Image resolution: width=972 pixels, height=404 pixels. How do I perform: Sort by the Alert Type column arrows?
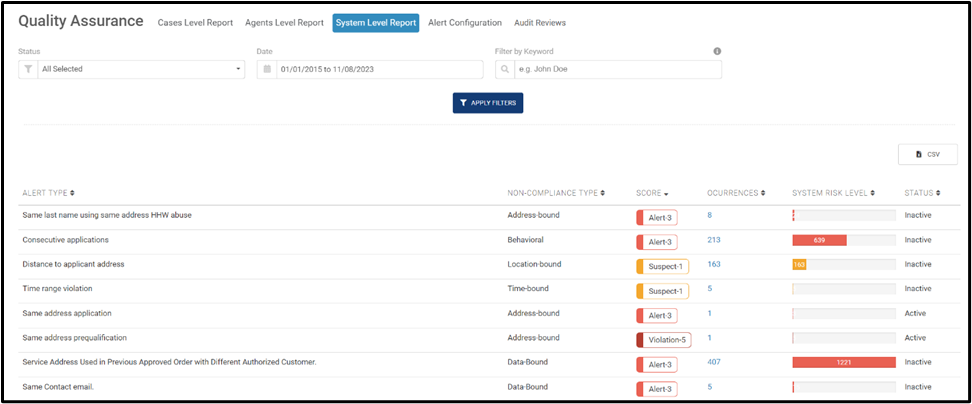click(73, 193)
